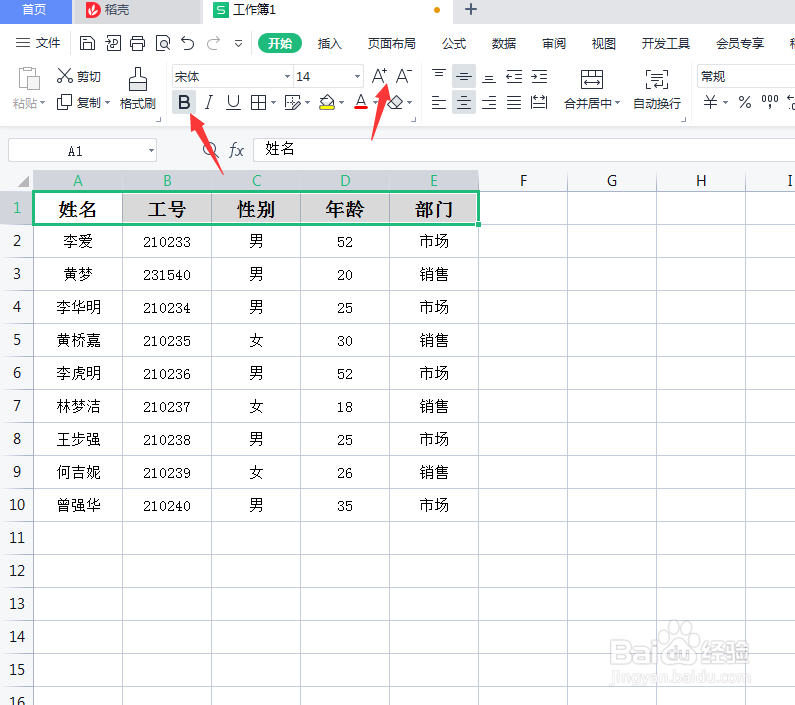
Task: Switch to the 数据 tab
Action: click(503, 44)
